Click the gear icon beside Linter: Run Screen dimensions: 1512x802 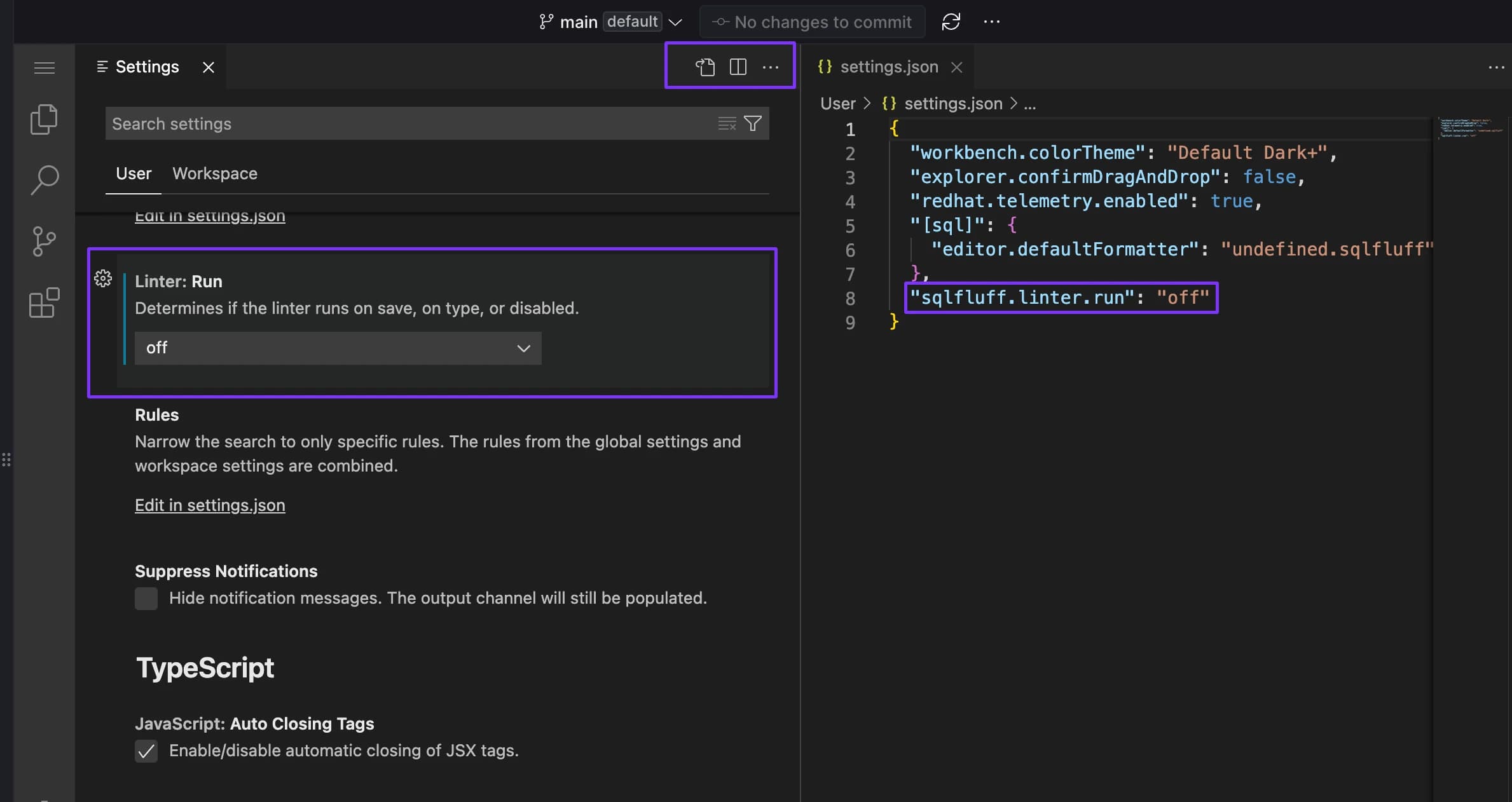pos(103,278)
